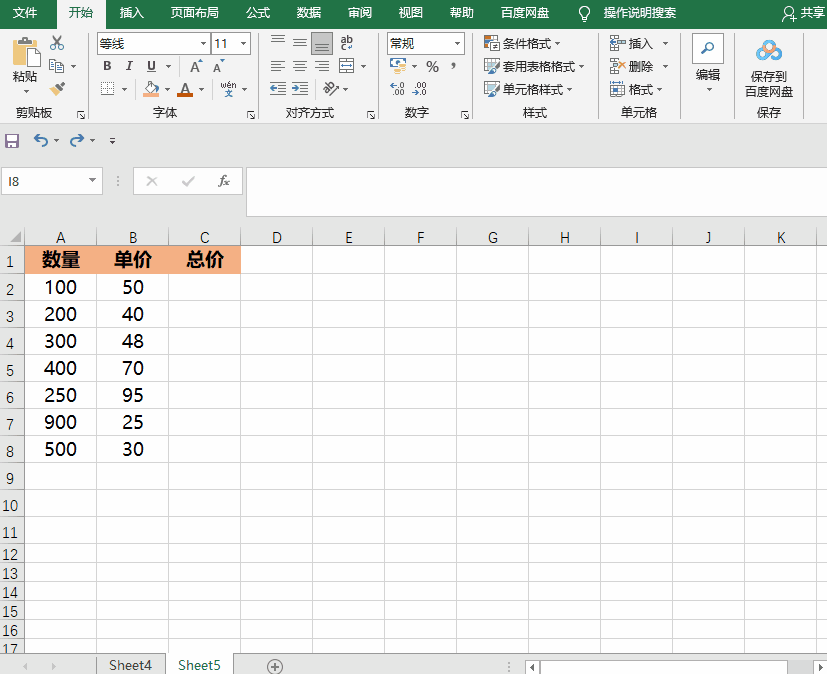827x674 pixels.
Task: Open the 编辑 search group
Action: pos(708,63)
